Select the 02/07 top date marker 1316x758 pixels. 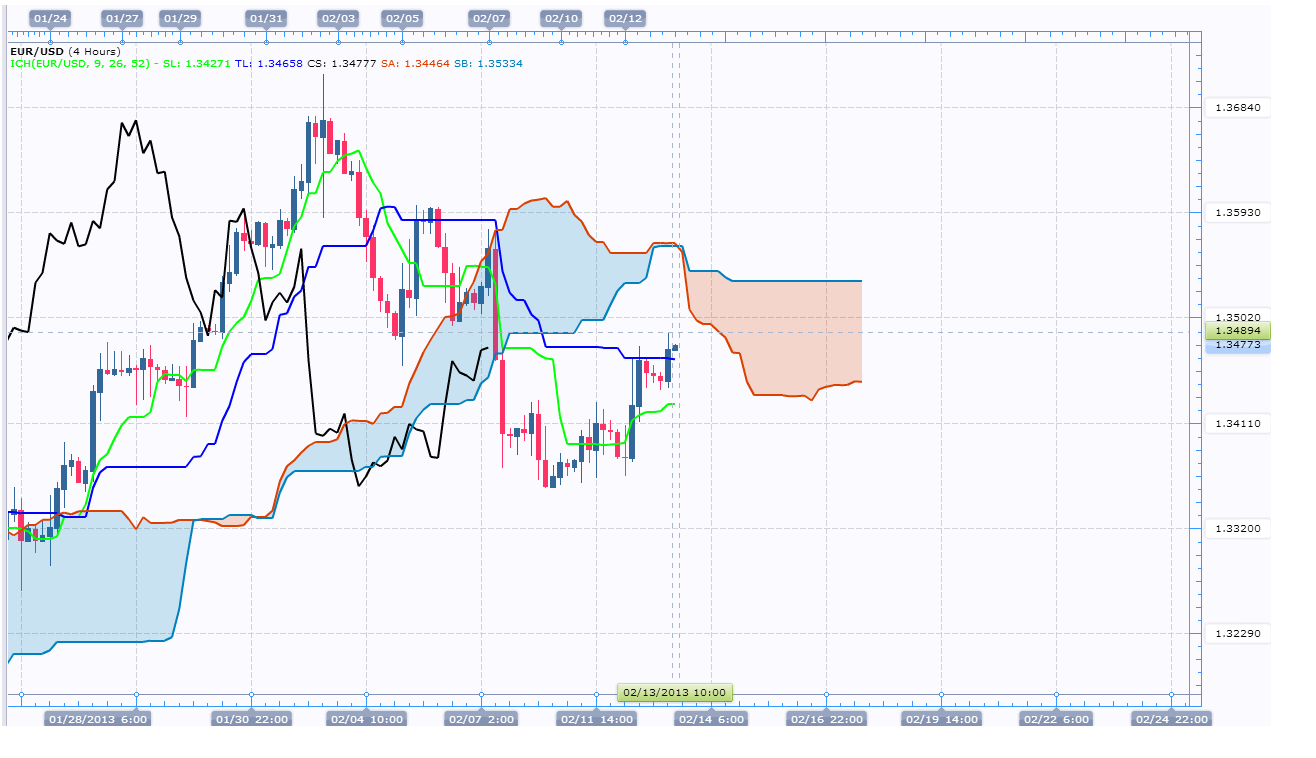point(489,19)
